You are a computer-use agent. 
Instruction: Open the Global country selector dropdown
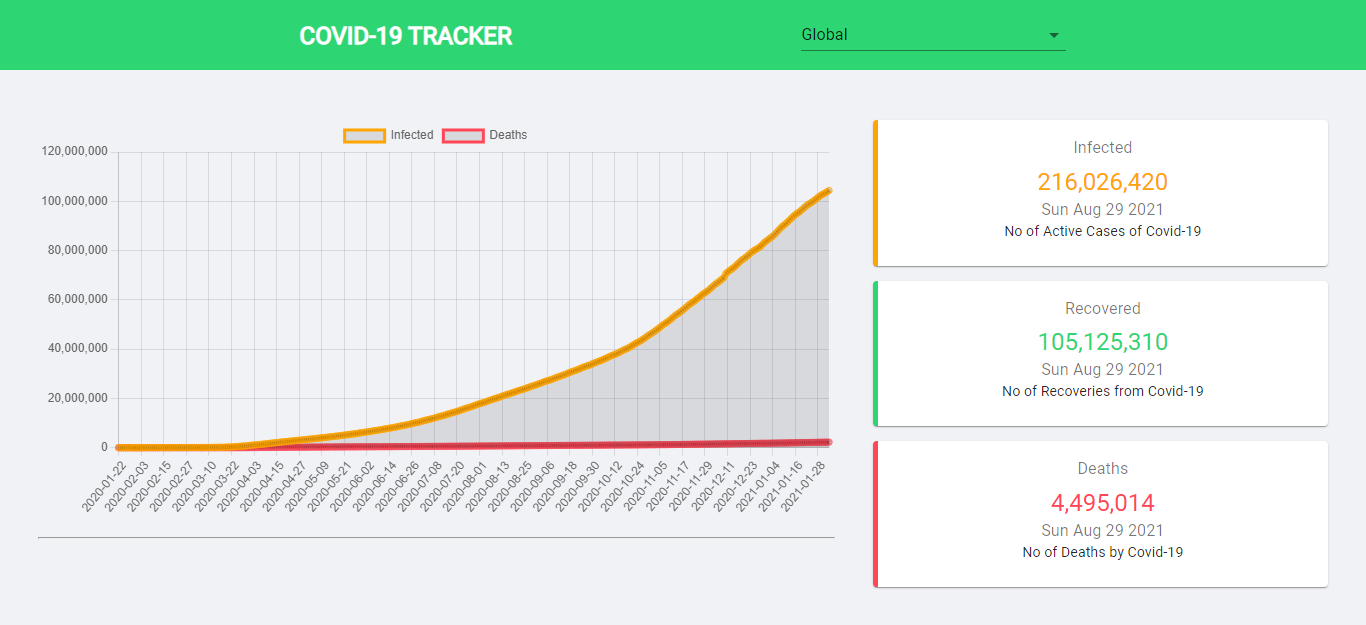[930, 34]
